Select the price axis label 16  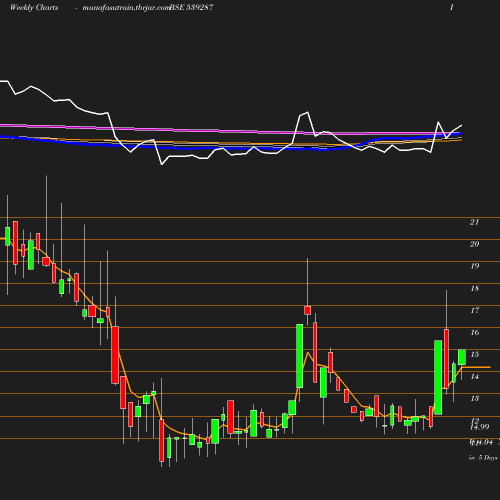pyautogui.click(x=474, y=332)
